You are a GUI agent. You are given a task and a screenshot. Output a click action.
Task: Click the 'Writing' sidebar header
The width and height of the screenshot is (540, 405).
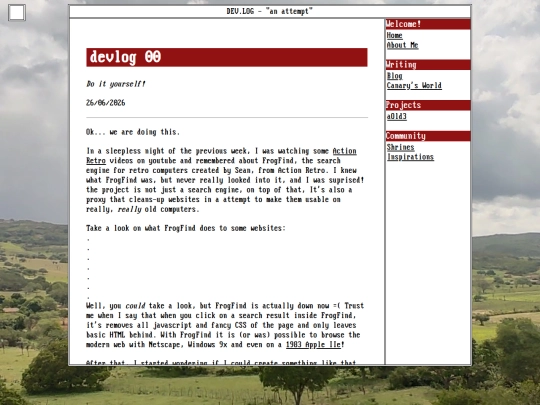click(428, 65)
